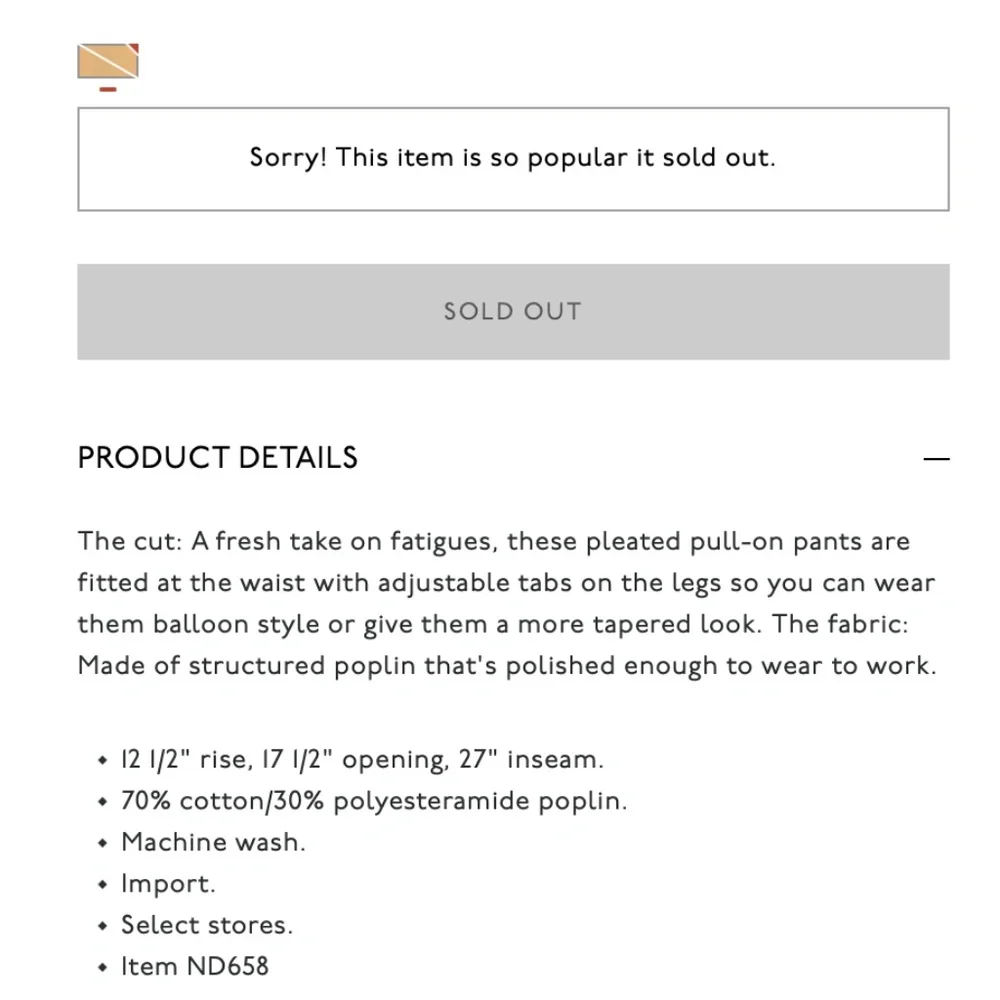Click the bullet beside Select stores

point(102,926)
